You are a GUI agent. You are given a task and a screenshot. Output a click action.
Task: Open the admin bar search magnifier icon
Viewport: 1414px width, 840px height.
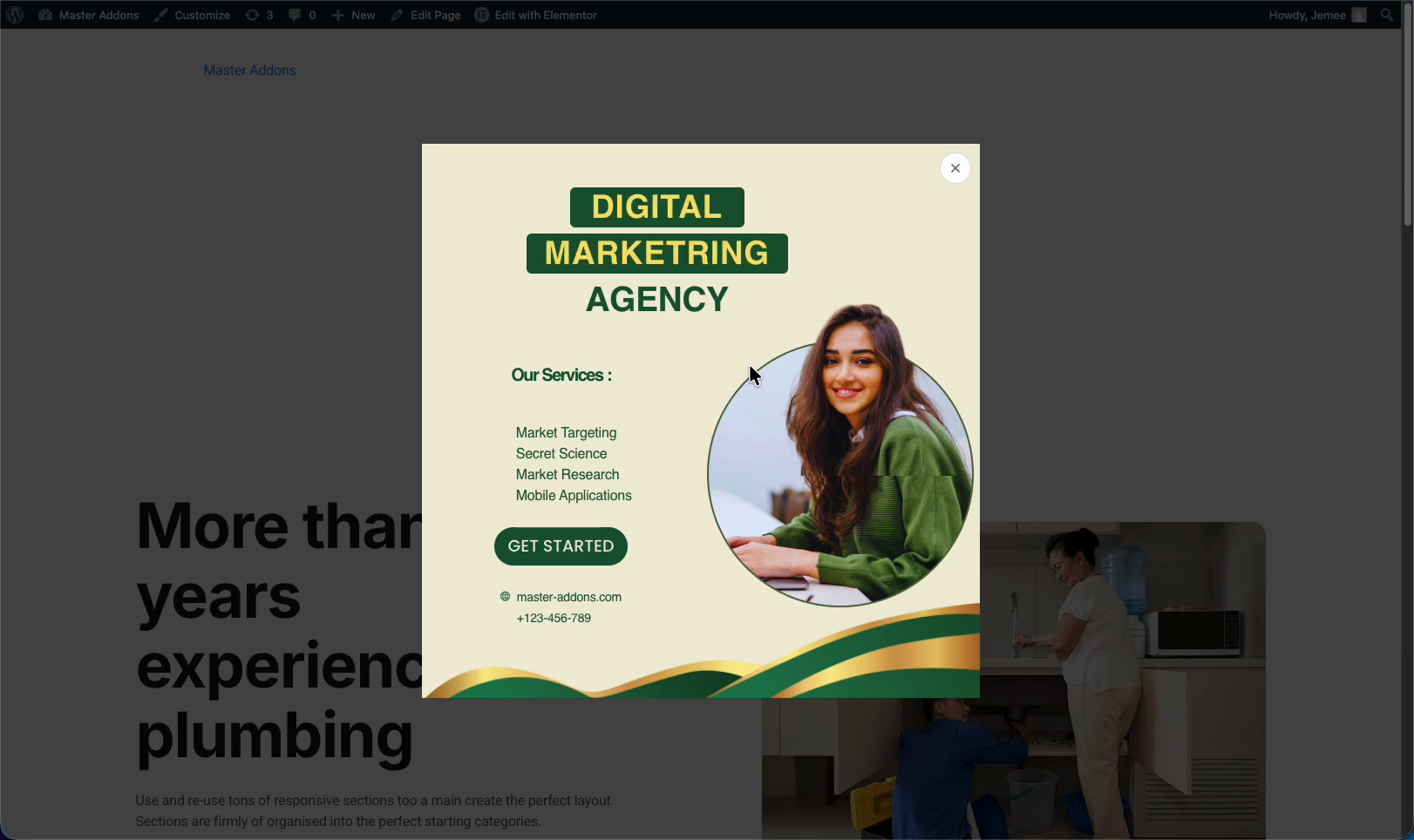point(1387,15)
